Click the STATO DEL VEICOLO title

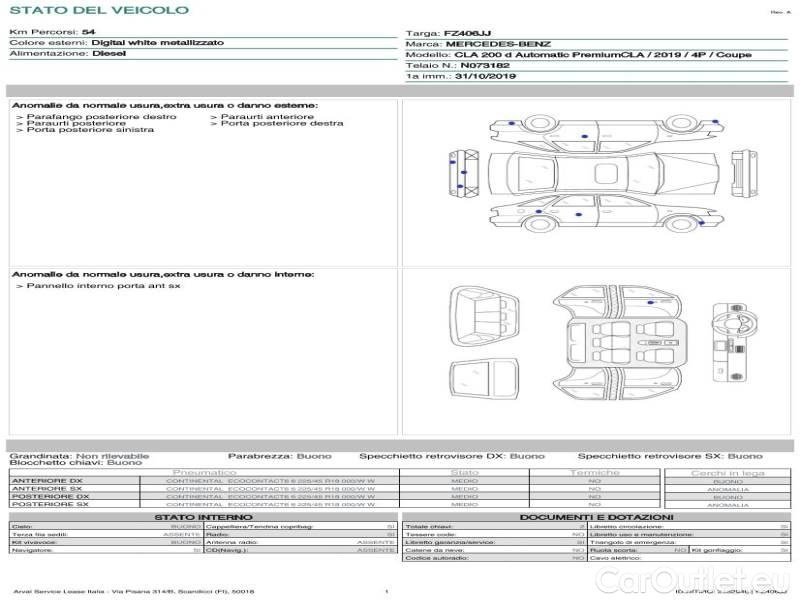99,10
